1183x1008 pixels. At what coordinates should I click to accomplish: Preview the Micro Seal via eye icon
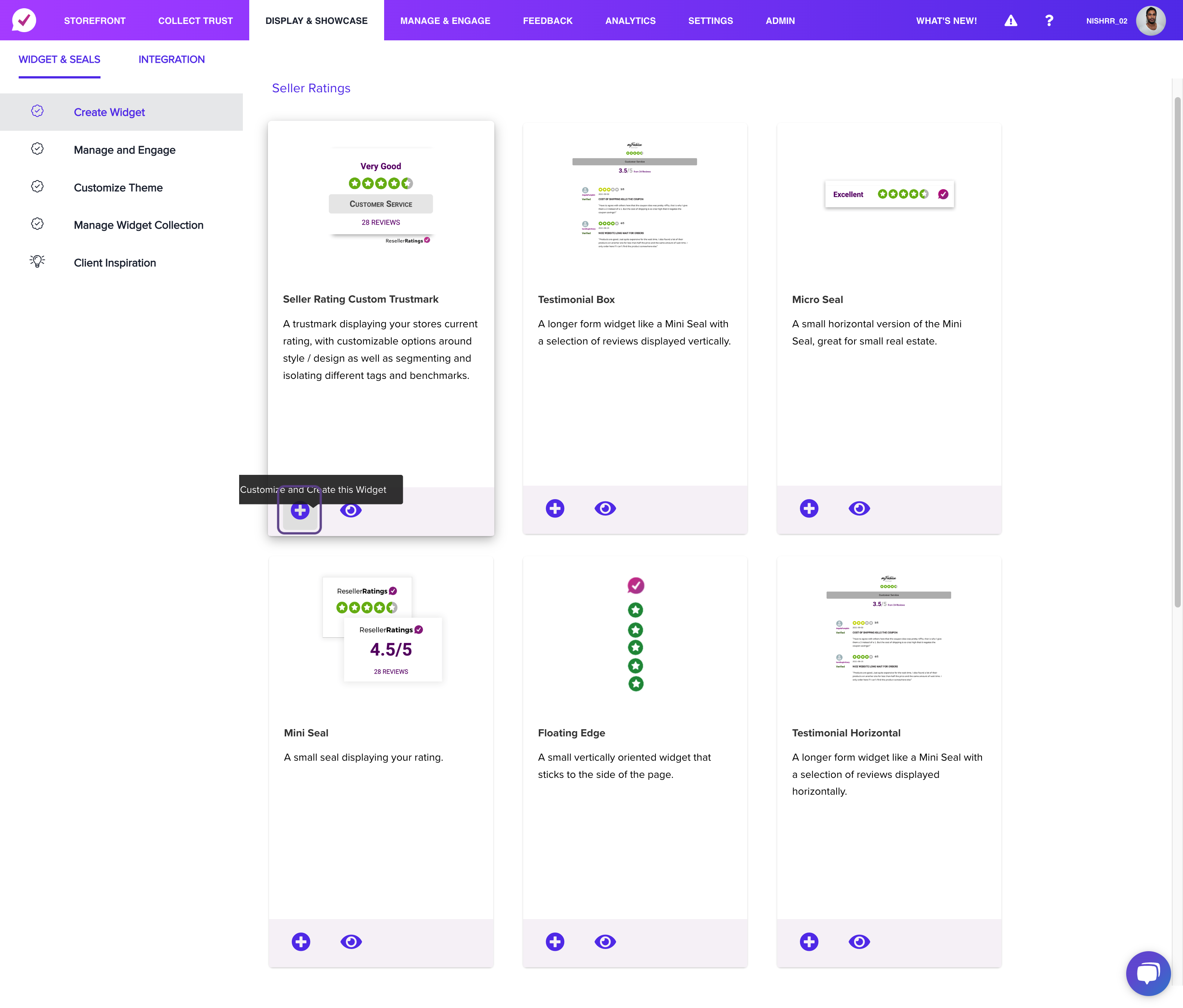(x=859, y=508)
